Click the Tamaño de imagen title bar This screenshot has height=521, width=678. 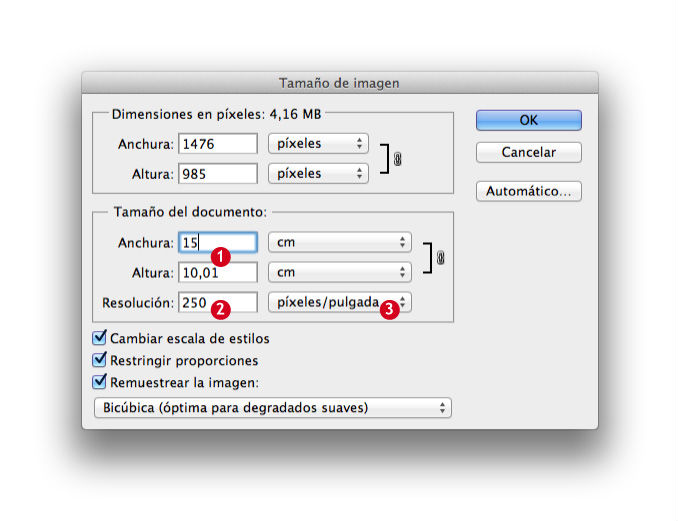pos(339,83)
